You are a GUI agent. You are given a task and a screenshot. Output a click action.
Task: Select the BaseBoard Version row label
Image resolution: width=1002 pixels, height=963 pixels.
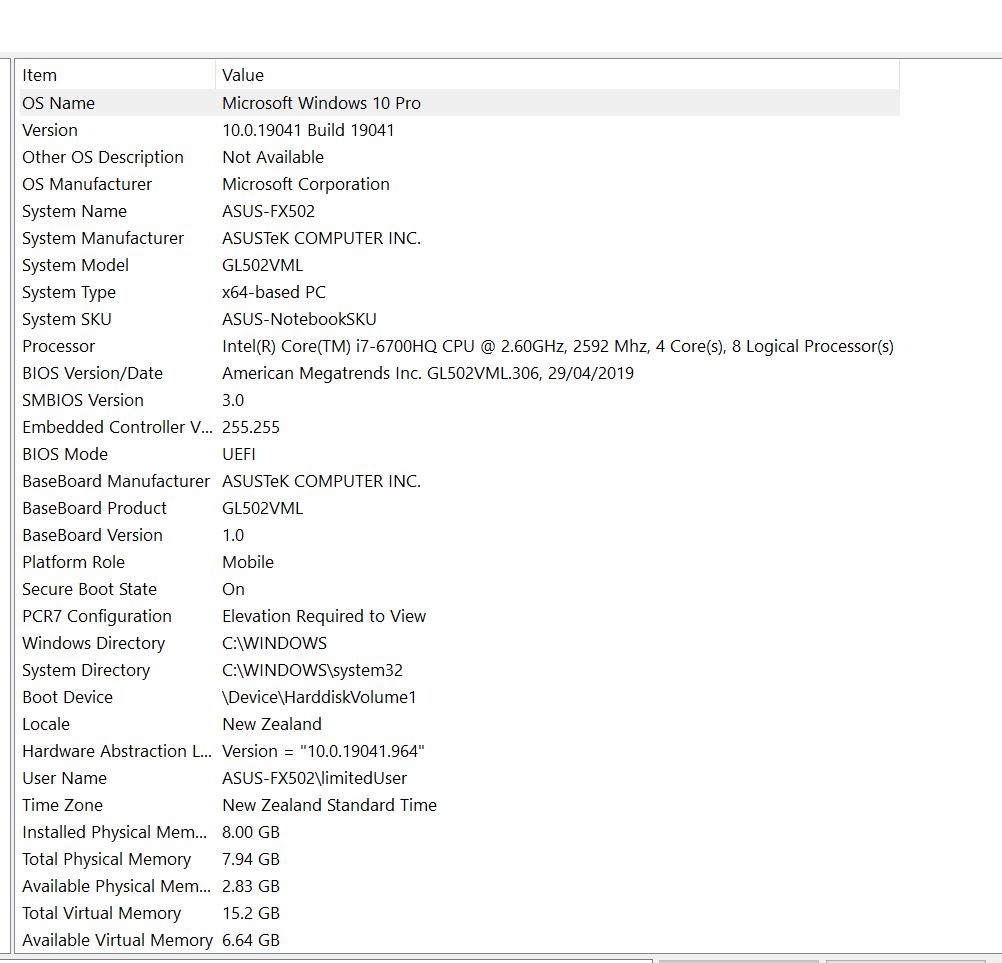pos(93,535)
